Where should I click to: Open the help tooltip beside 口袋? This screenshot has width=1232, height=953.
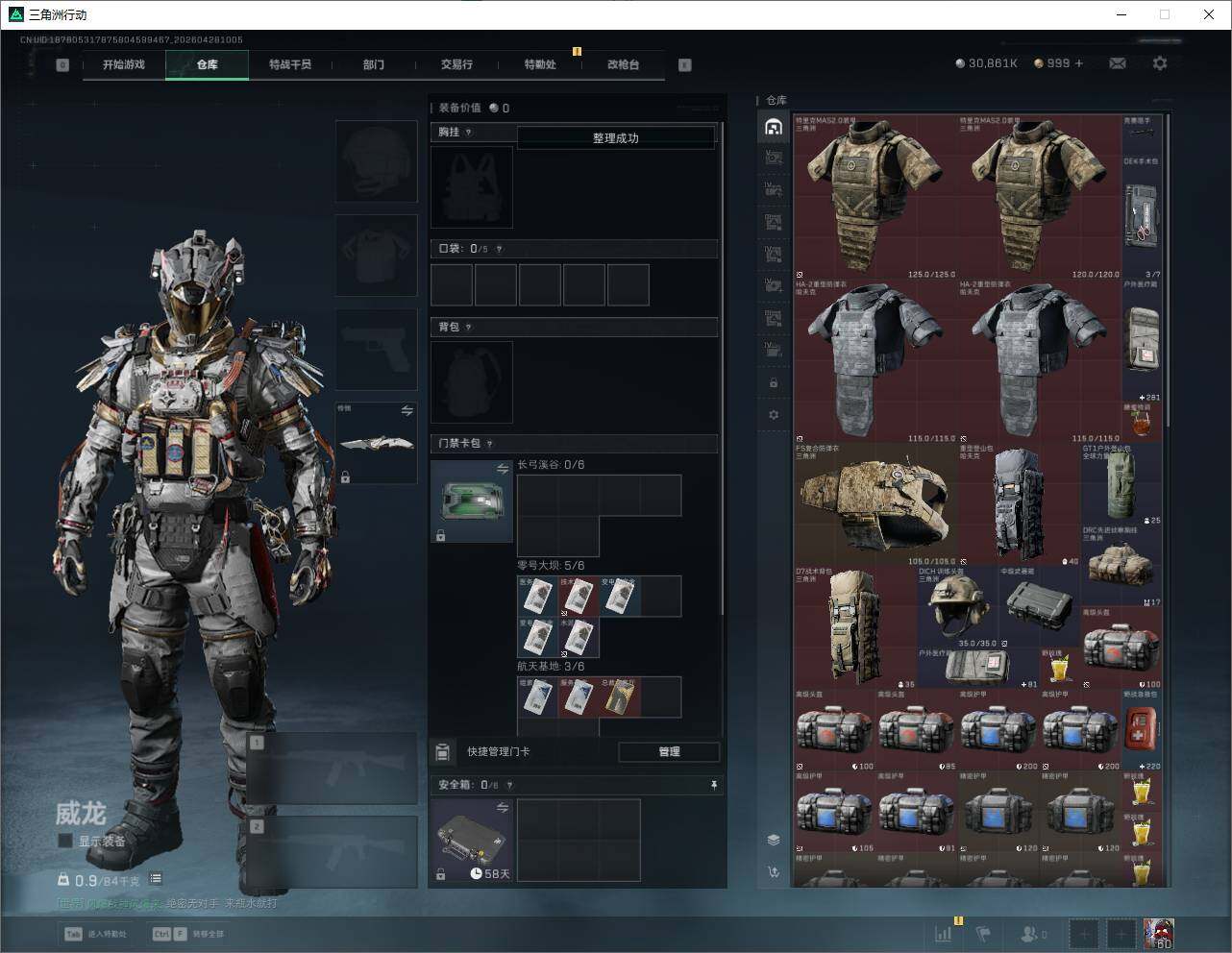(x=499, y=249)
